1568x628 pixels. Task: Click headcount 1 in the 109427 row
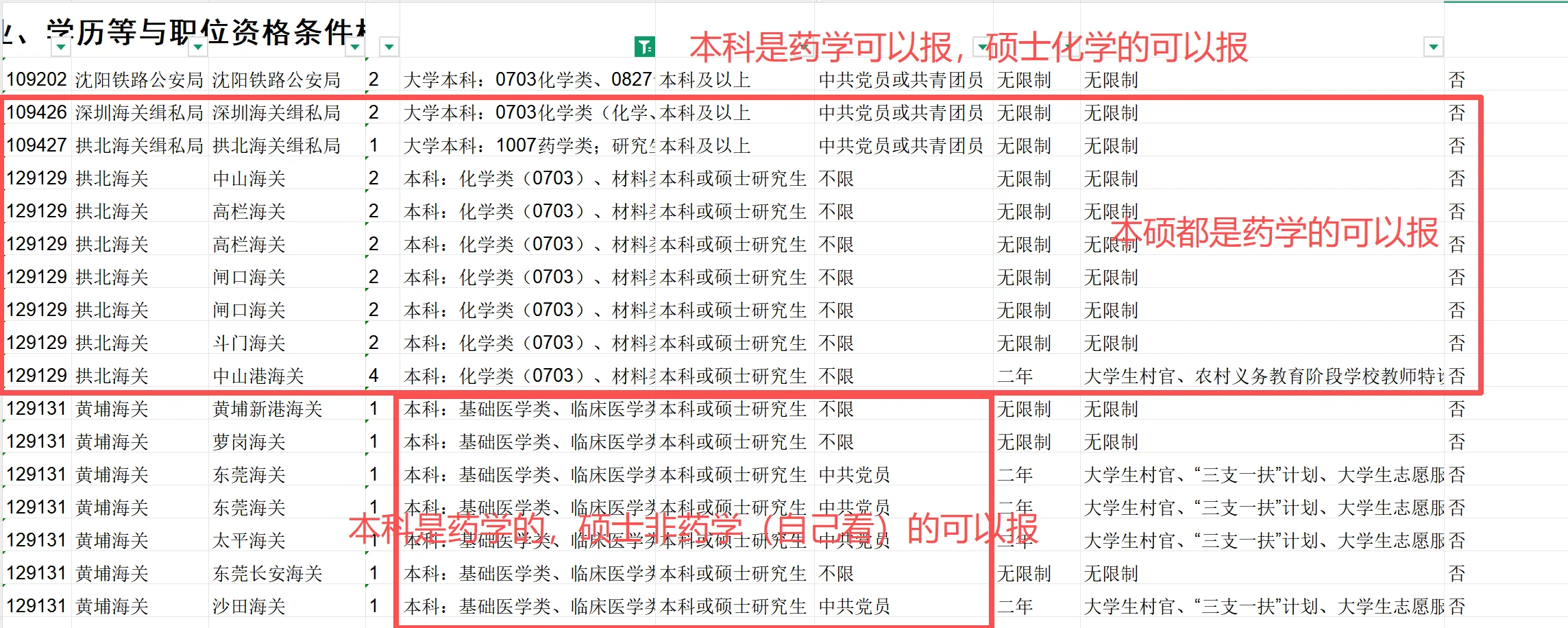tap(373, 145)
